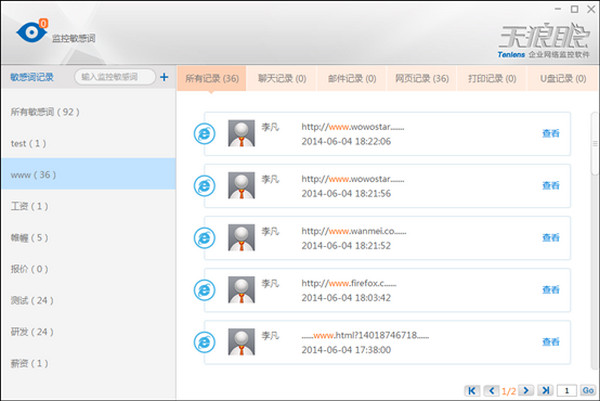Click browser icon of the wanmei record

coord(204,238)
